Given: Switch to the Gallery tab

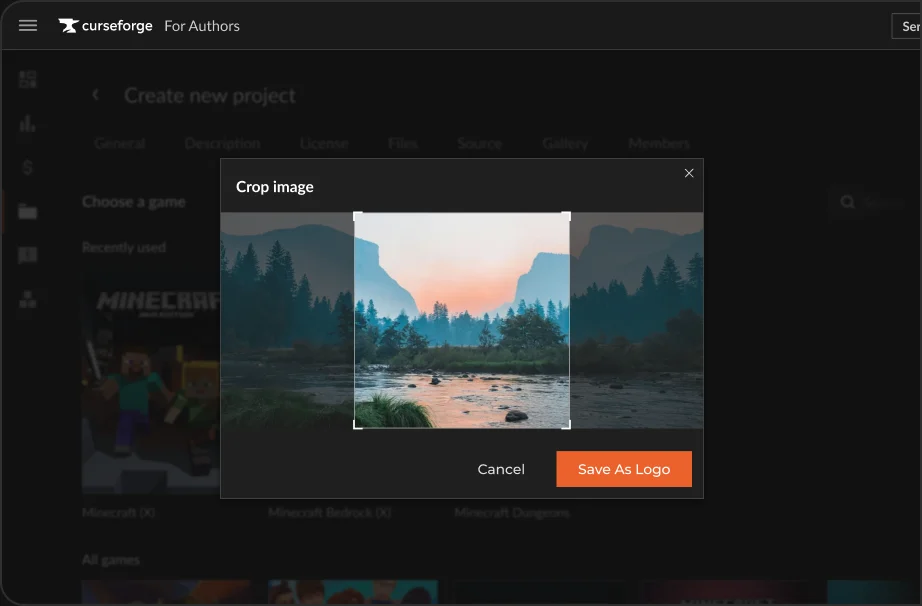Looking at the screenshot, I should [x=565, y=143].
